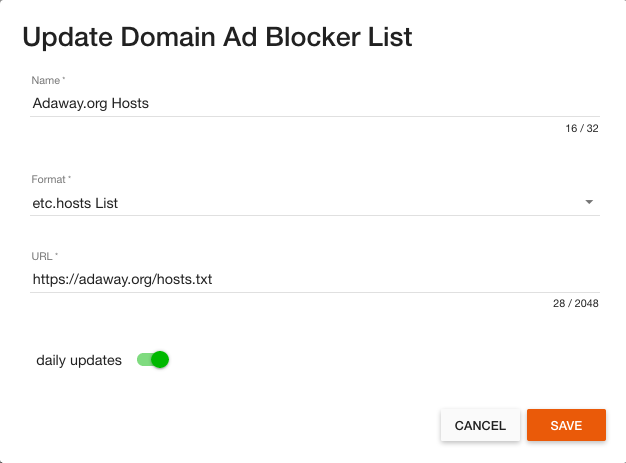Click the Format field label
The image size is (626, 463).
(x=51, y=179)
